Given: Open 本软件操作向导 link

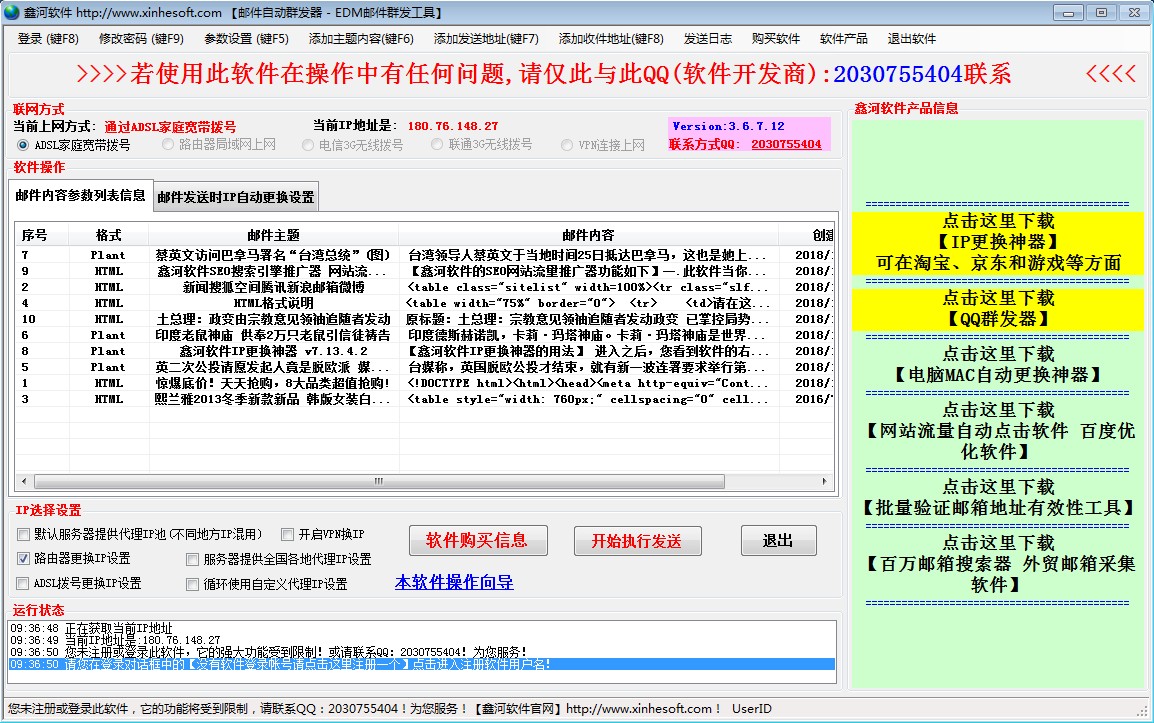Looking at the screenshot, I should (x=454, y=582).
